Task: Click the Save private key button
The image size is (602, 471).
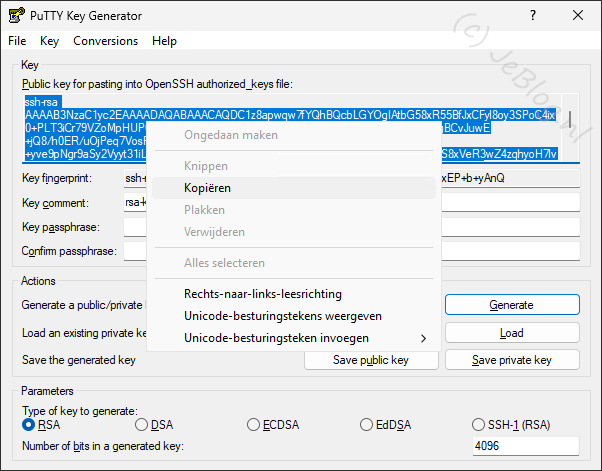Action: 511,360
